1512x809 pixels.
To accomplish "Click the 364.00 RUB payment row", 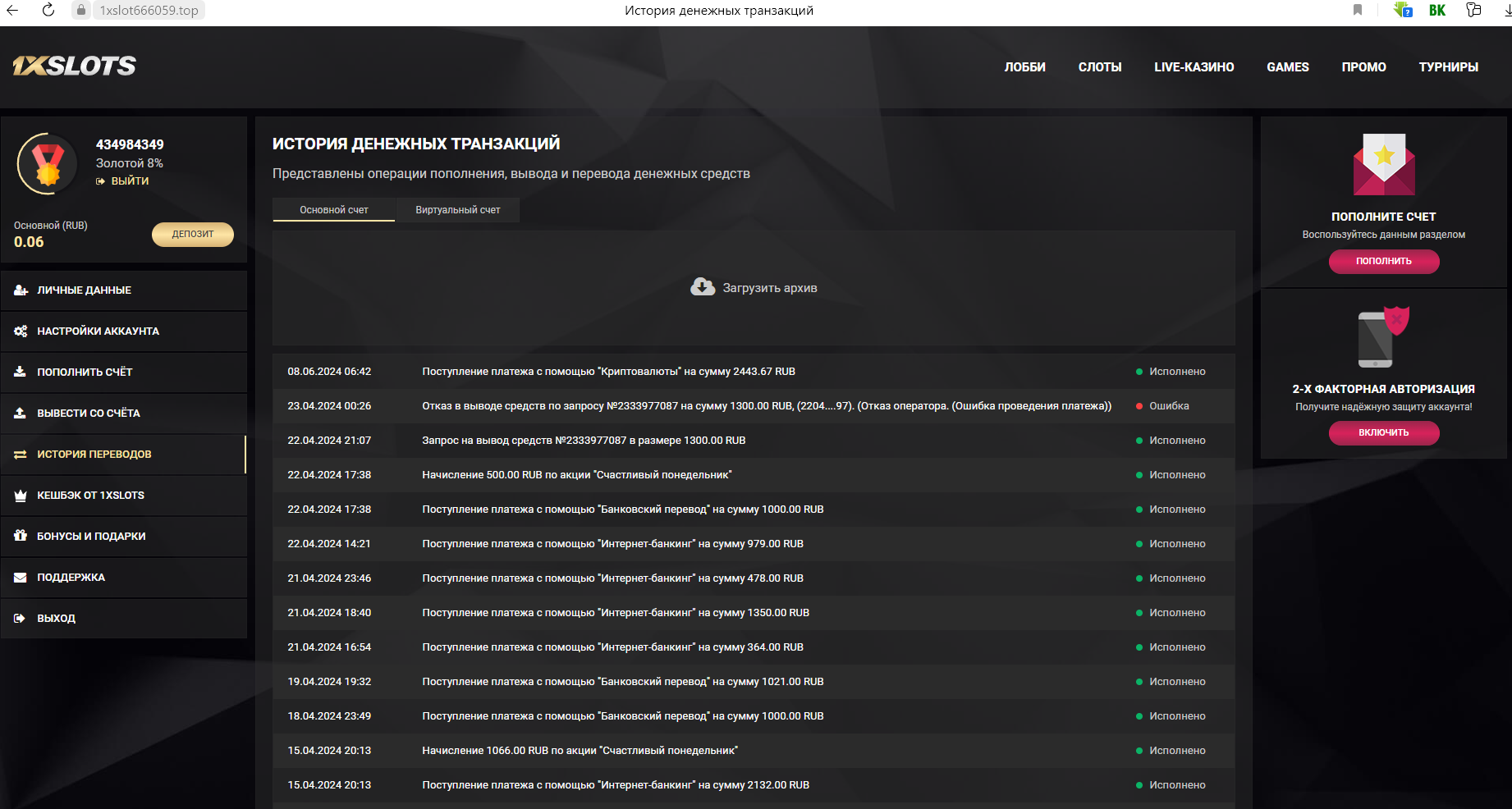I will [x=754, y=647].
